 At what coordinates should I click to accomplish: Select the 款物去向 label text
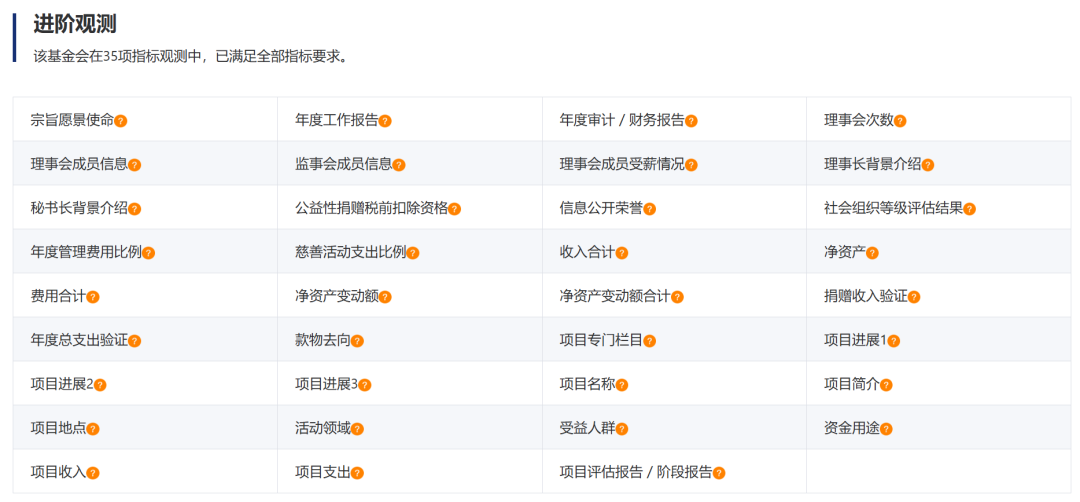[322, 341]
